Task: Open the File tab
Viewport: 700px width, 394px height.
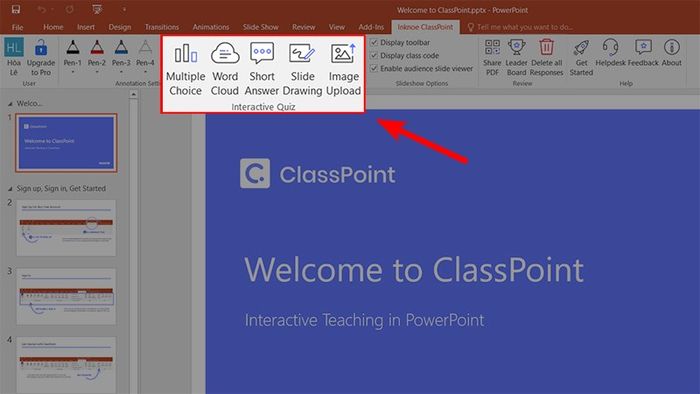Action: tap(17, 27)
